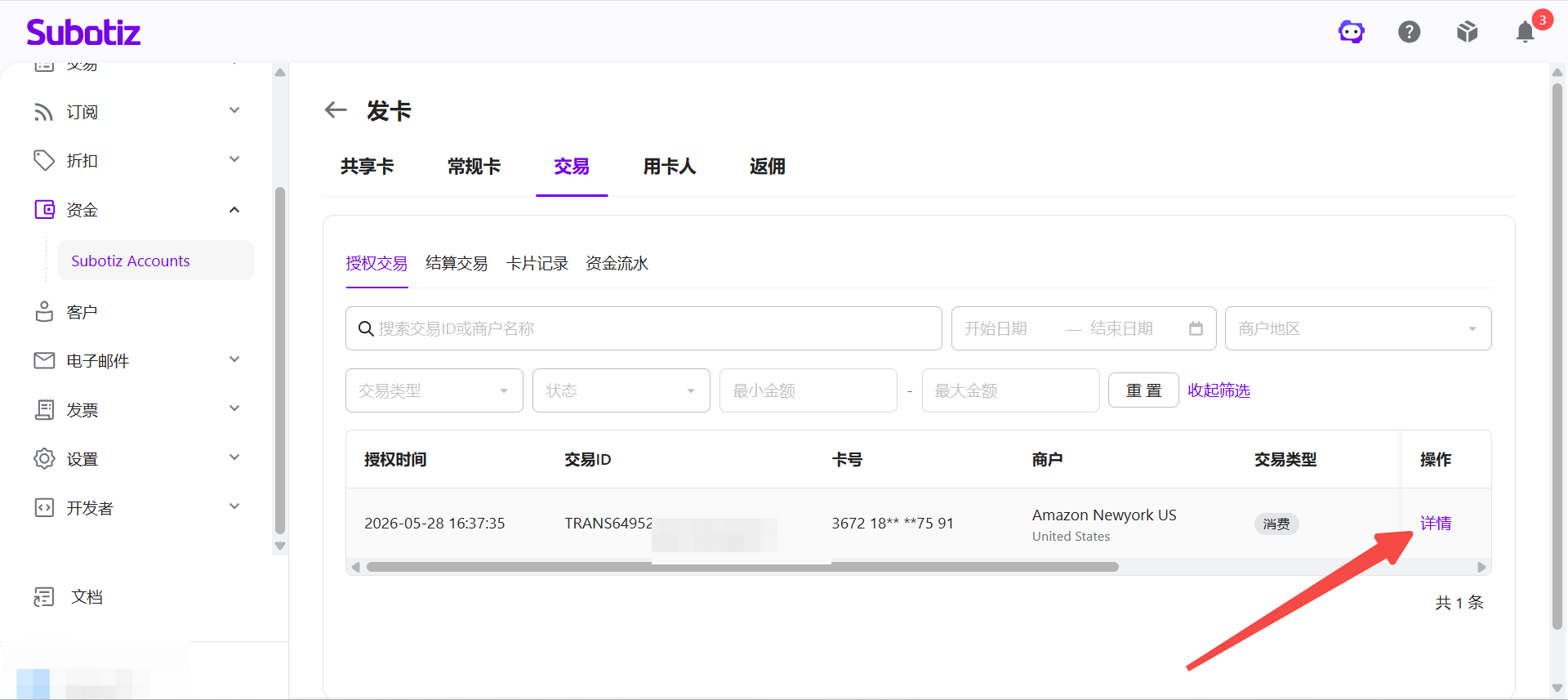
Task: Click the page's vertical scrollbar thumb
Action: point(1557,355)
